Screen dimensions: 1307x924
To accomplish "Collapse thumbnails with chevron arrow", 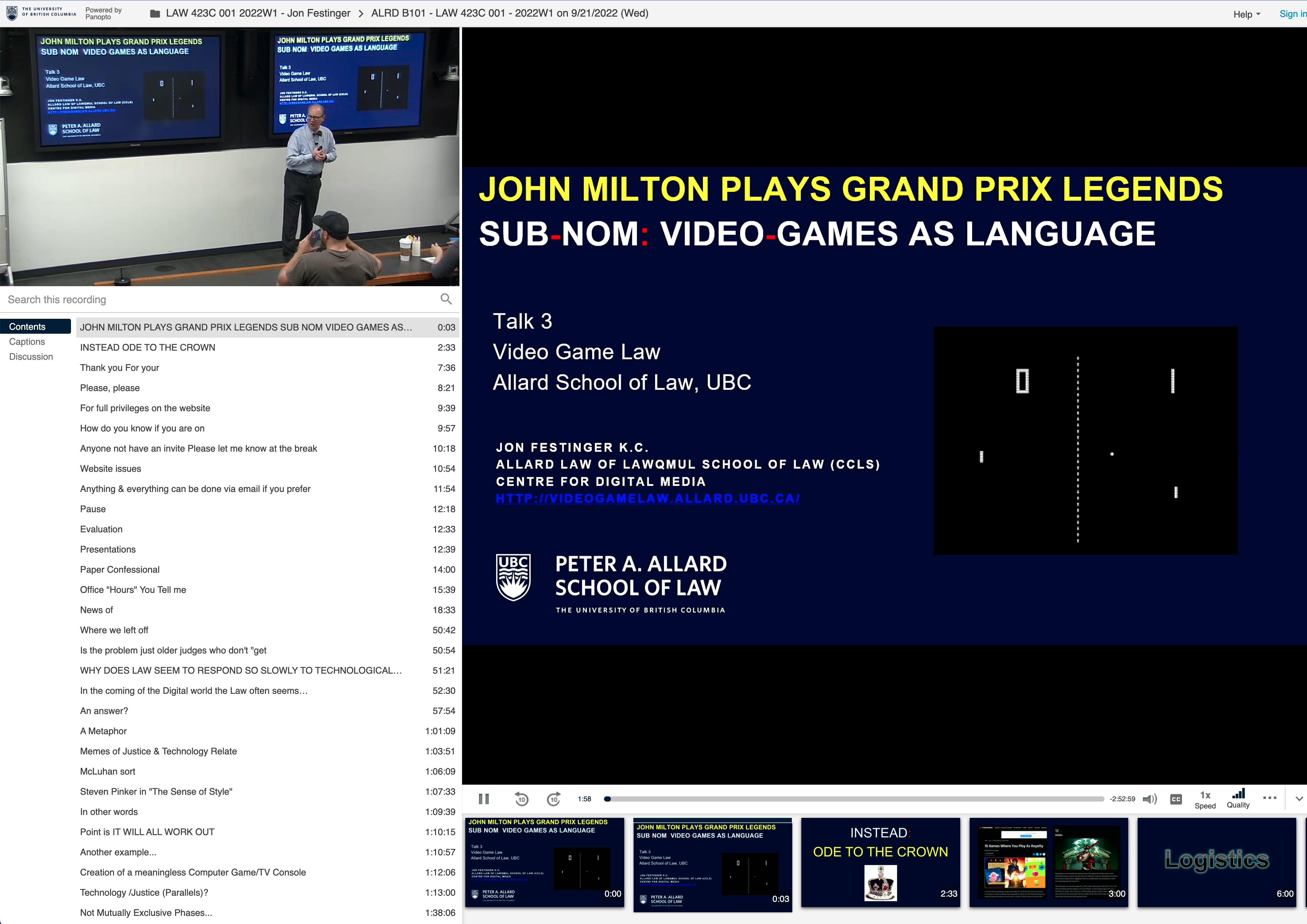I will (x=1299, y=799).
